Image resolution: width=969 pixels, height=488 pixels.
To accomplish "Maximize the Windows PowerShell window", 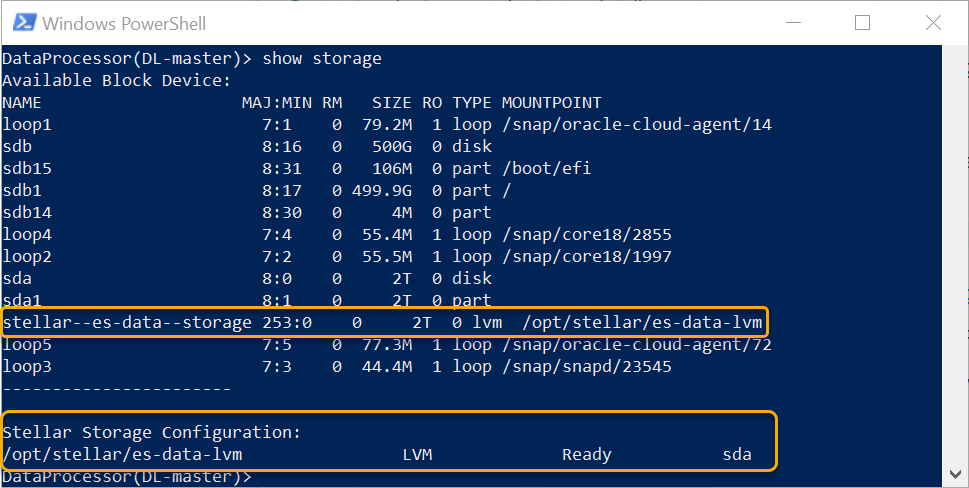I will [x=862, y=22].
